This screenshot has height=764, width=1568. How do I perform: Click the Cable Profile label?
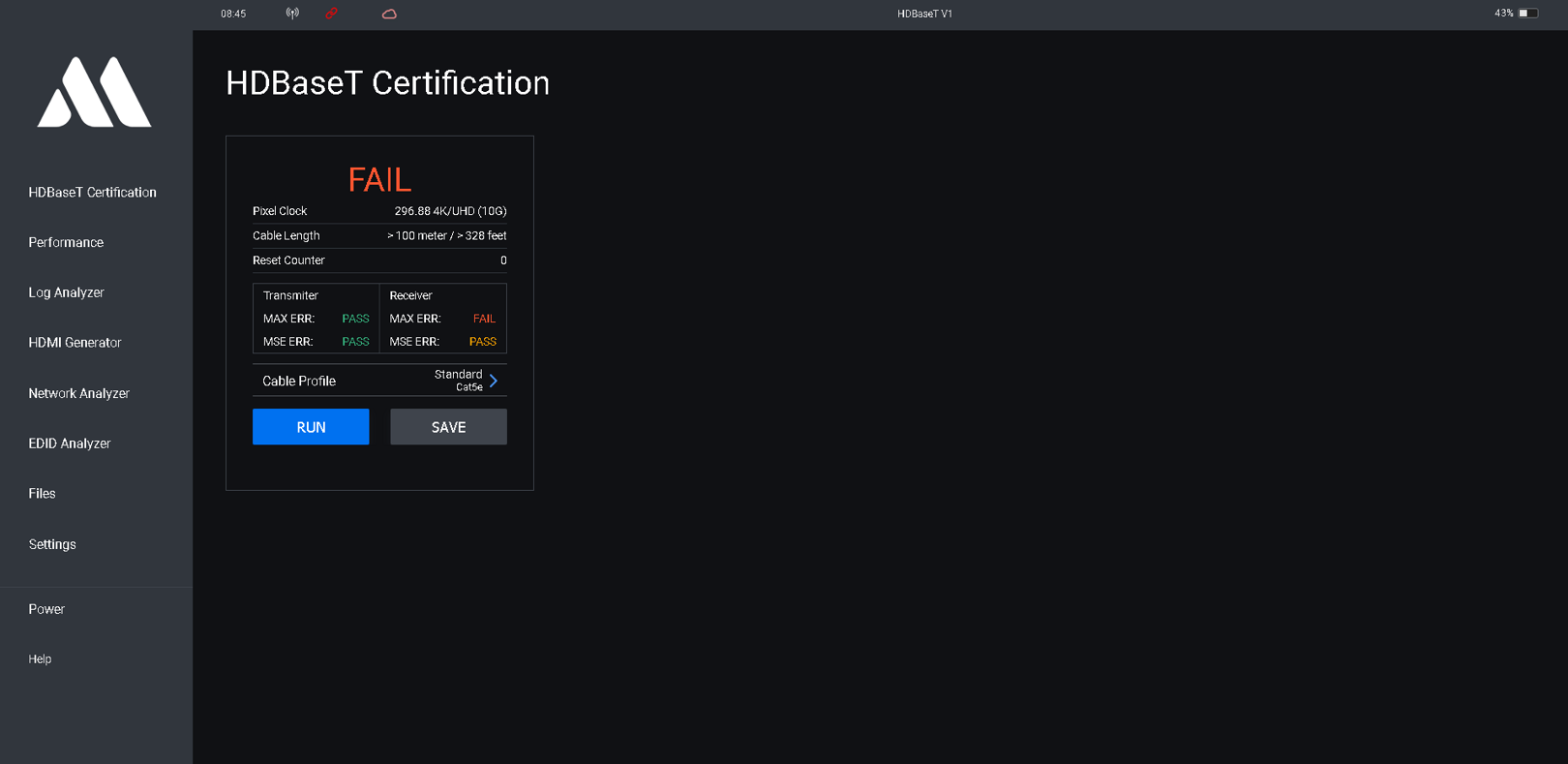coord(299,382)
